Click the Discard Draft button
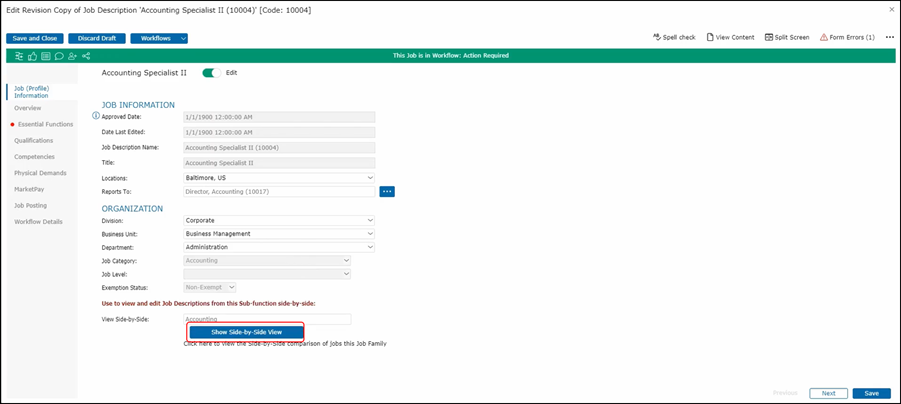 tap(97, 38)
